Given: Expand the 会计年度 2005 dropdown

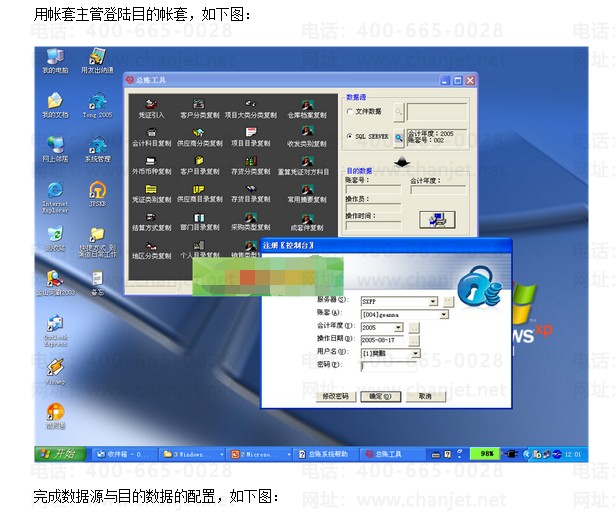Looking at the screenshot, I should (x=398, y=327).
